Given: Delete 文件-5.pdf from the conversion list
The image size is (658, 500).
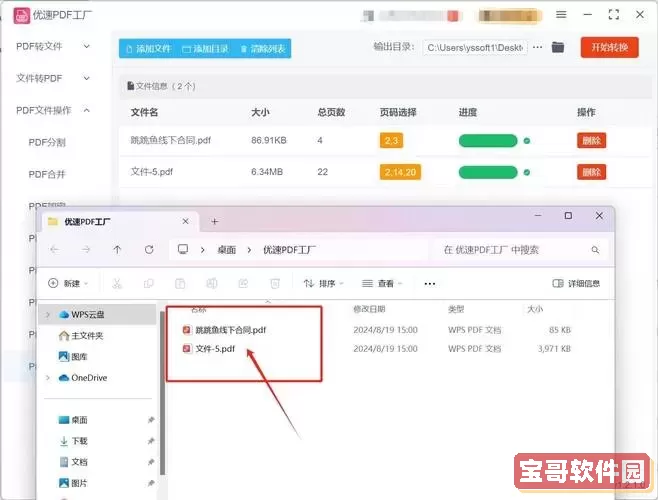Looking at the screenshot, I should coord(591,172).
